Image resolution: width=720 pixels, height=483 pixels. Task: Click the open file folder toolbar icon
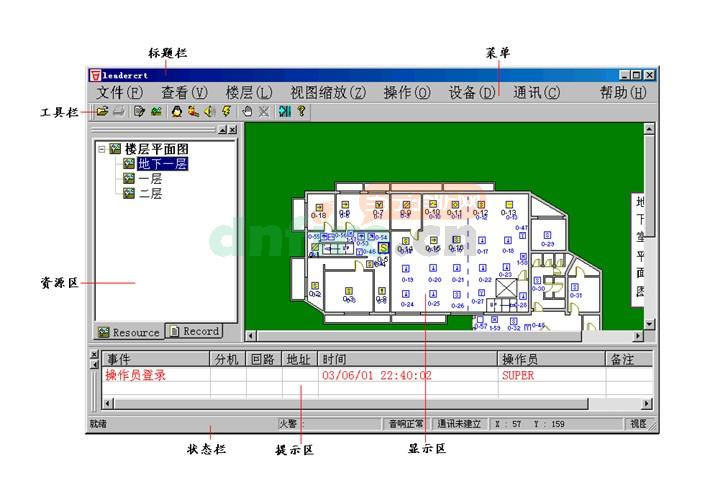pos(102,112)
